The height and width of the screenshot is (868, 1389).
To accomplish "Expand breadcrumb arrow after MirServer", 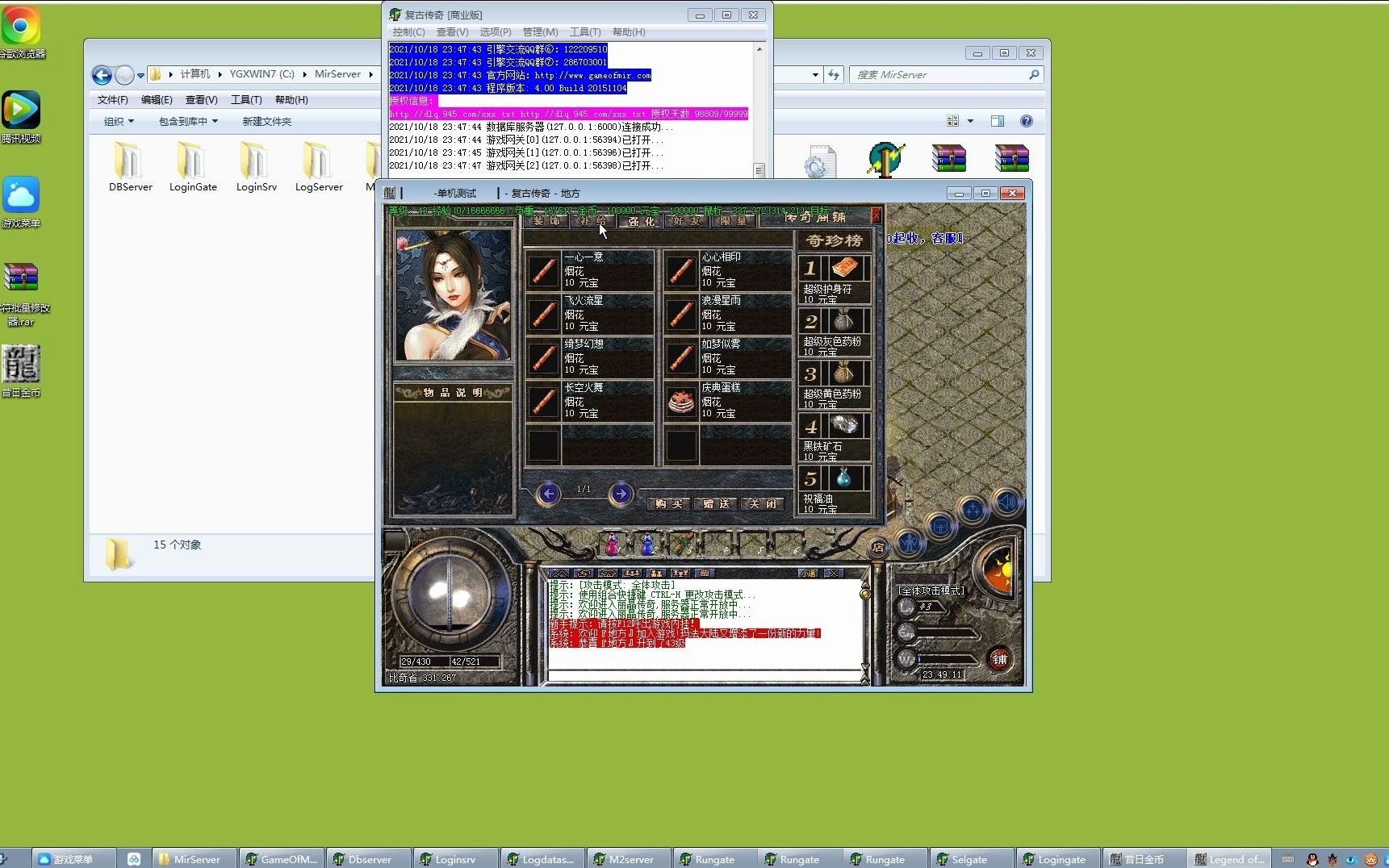I will pos(370,74).
